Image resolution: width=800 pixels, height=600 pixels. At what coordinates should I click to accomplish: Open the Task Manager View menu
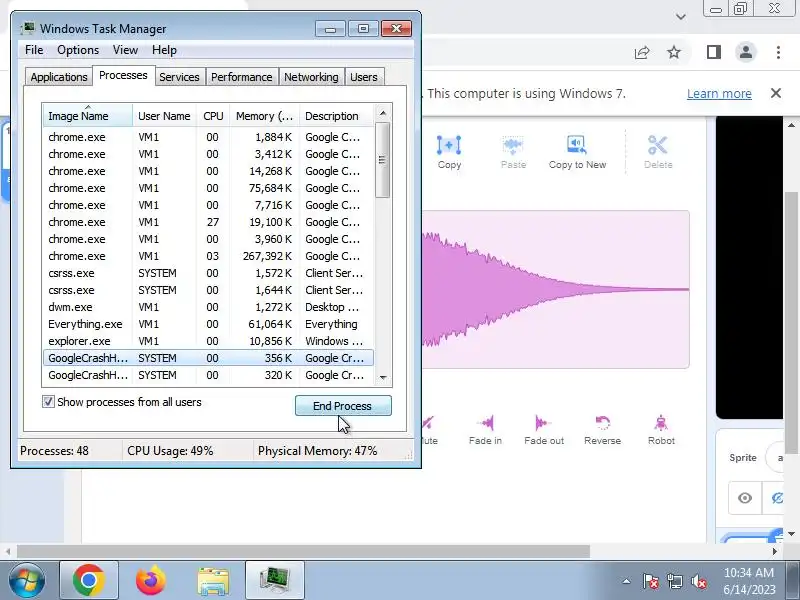pos(126,50)
